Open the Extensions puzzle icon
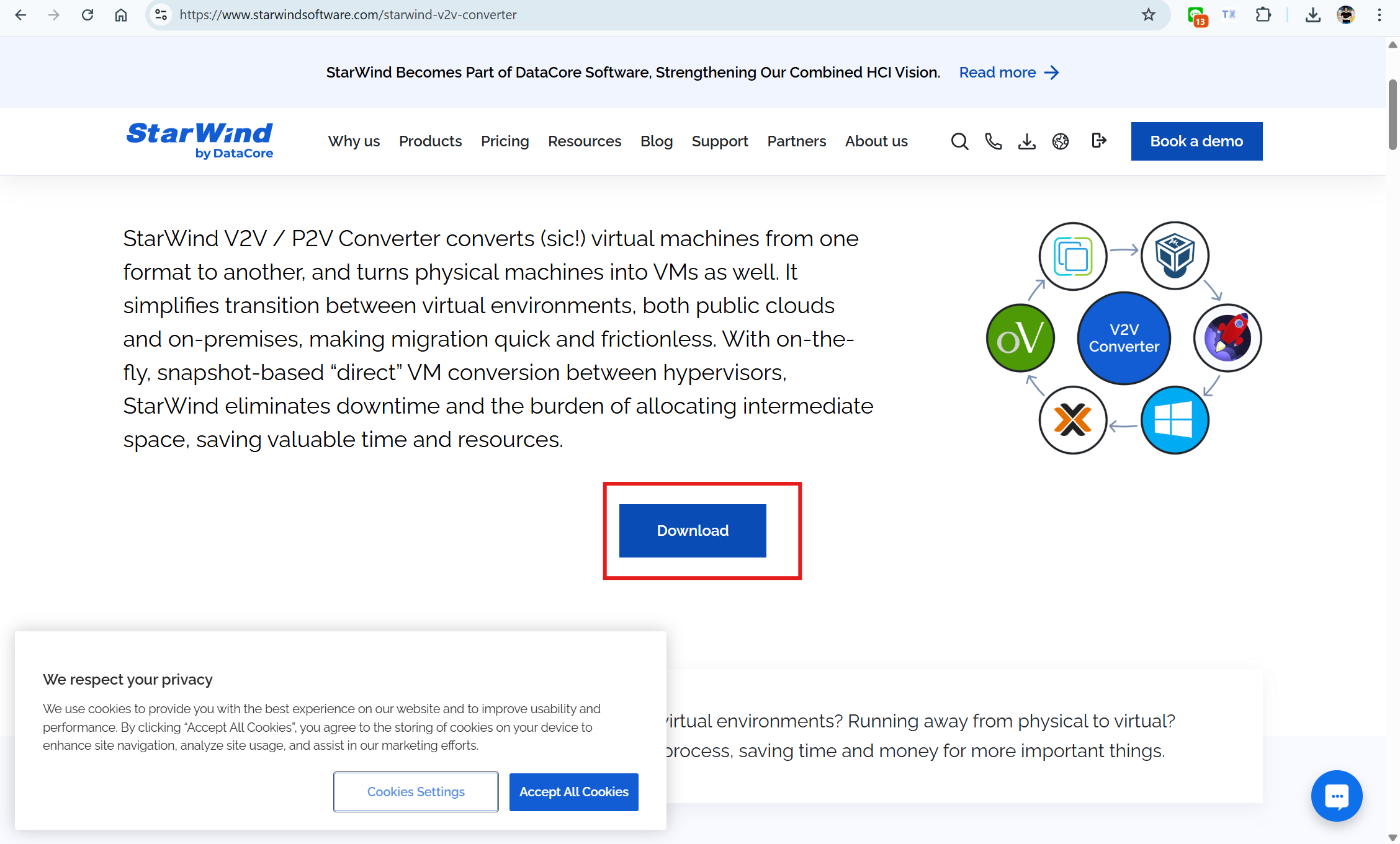 click(1263, 15)
